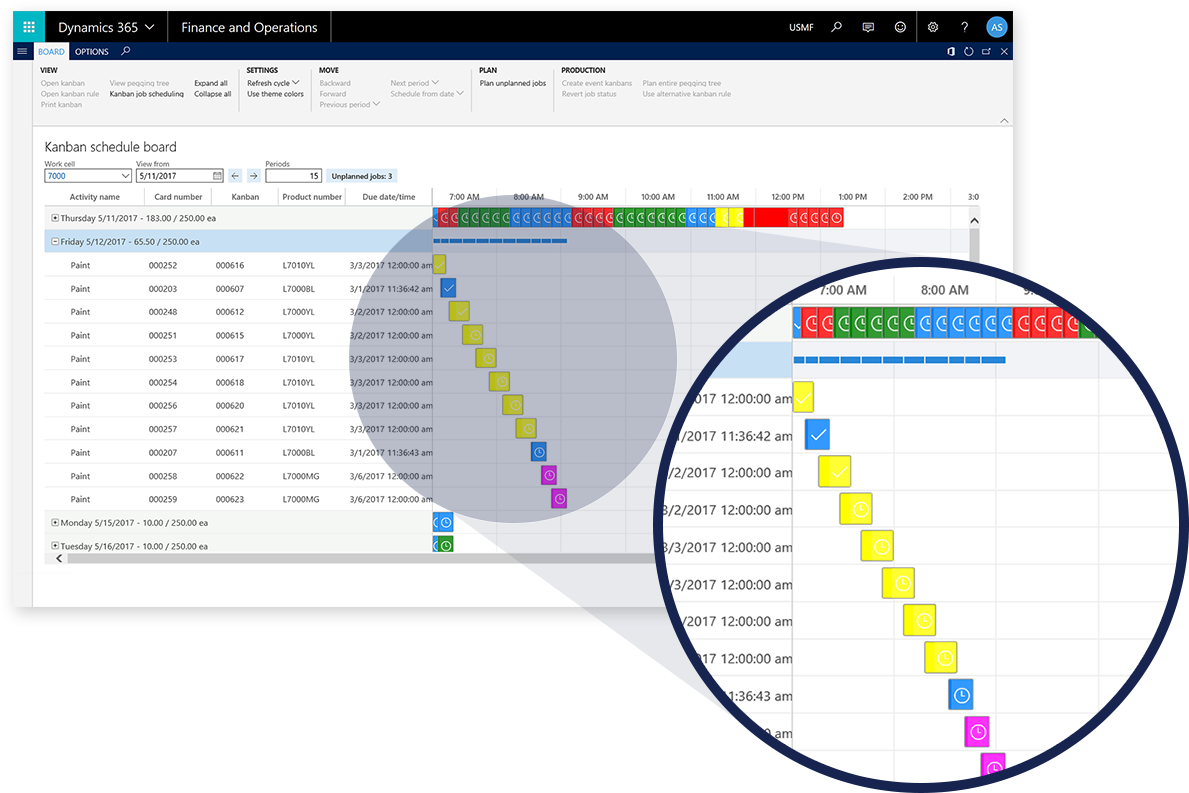
Task: Select the yellow clock job for card 000251
Action: click(472, 334)
